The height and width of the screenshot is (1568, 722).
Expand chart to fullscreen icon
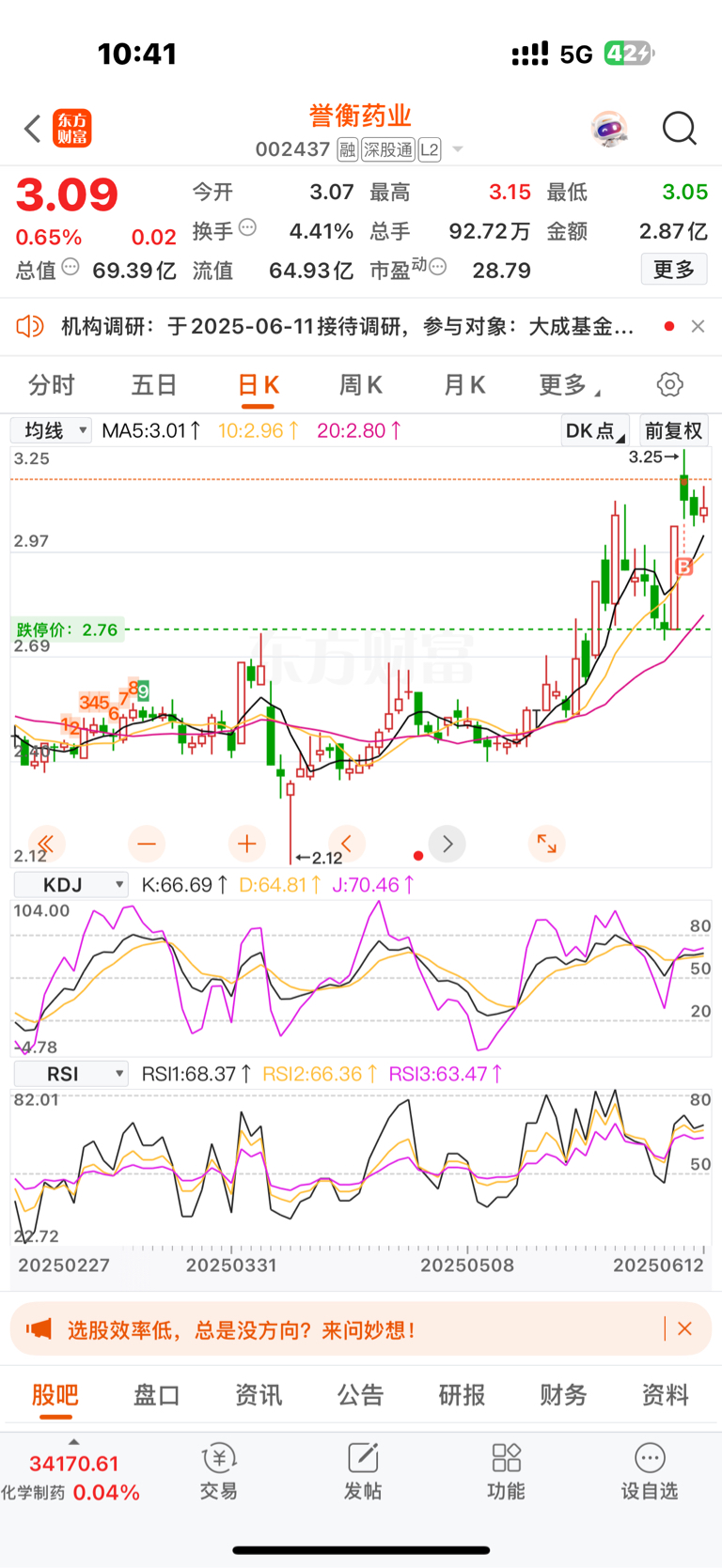coord(546,844)
